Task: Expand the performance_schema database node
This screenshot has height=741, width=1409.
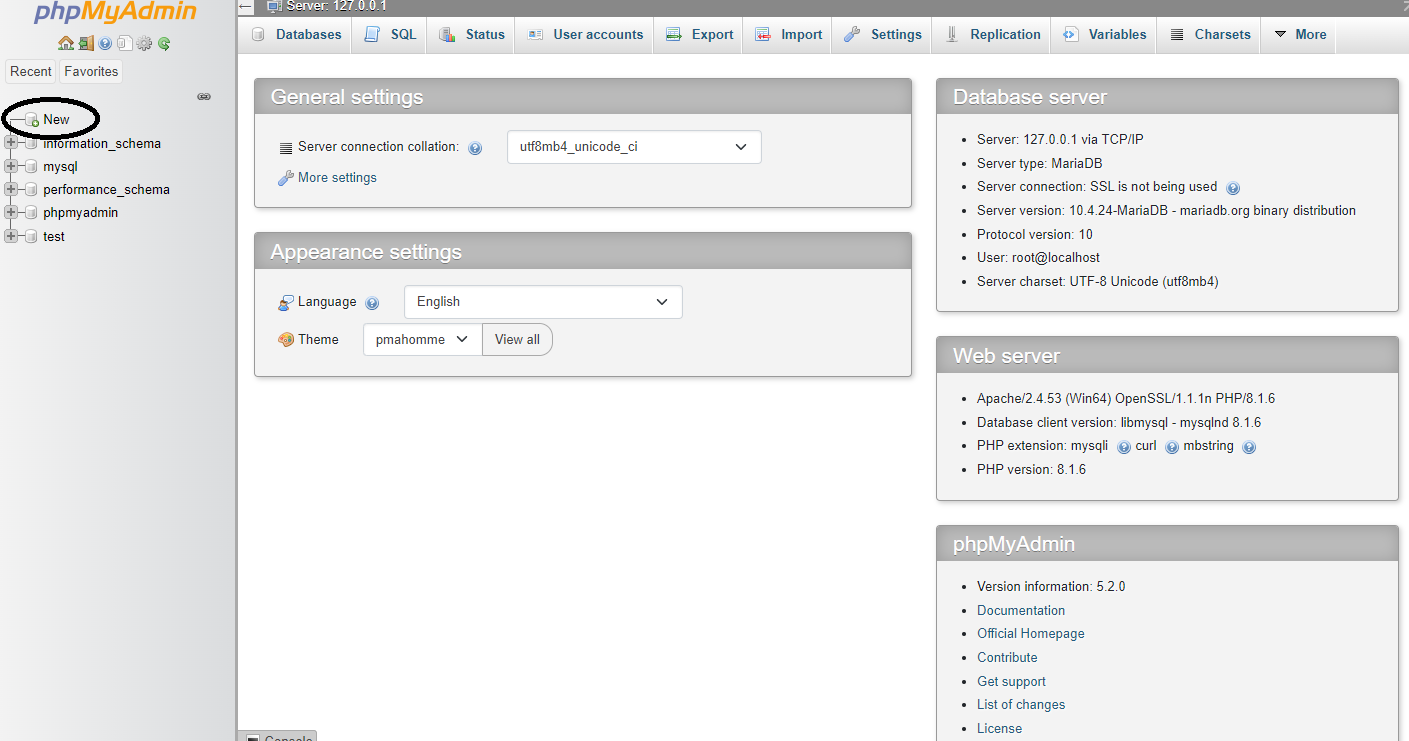Action: pyautogui.click(x=11, y=189)
